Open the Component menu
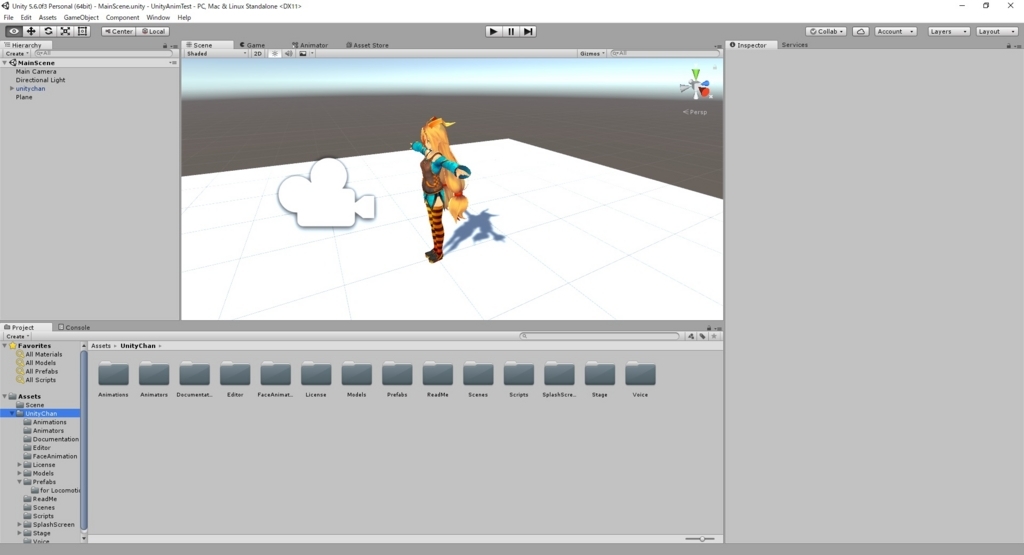The height and width of the screenshot is (555, 1024). (x=122, y=18)
